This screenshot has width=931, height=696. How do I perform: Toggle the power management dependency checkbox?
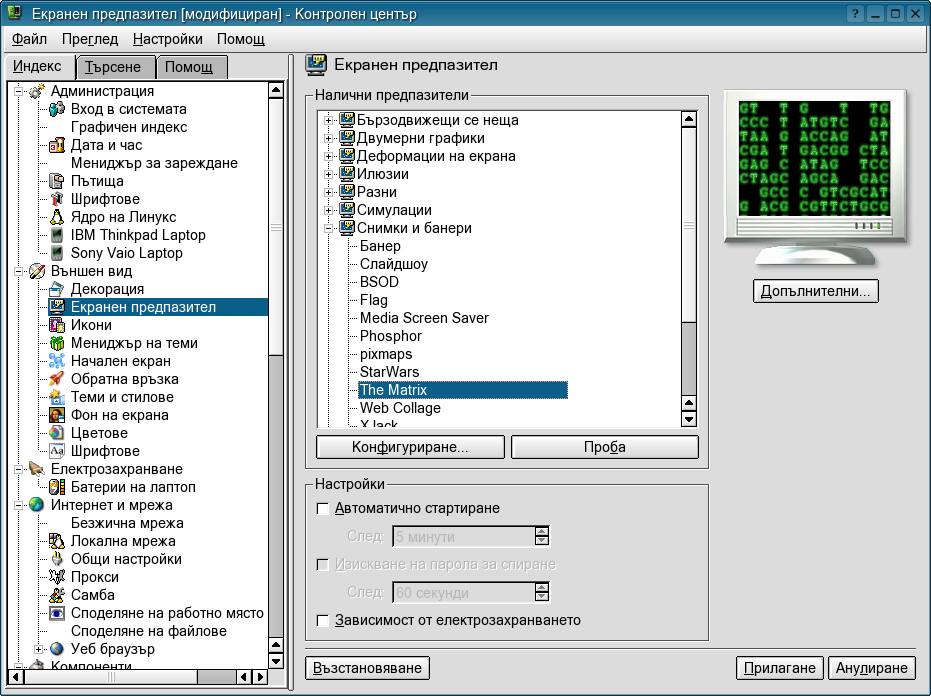[x=322, y=620]
